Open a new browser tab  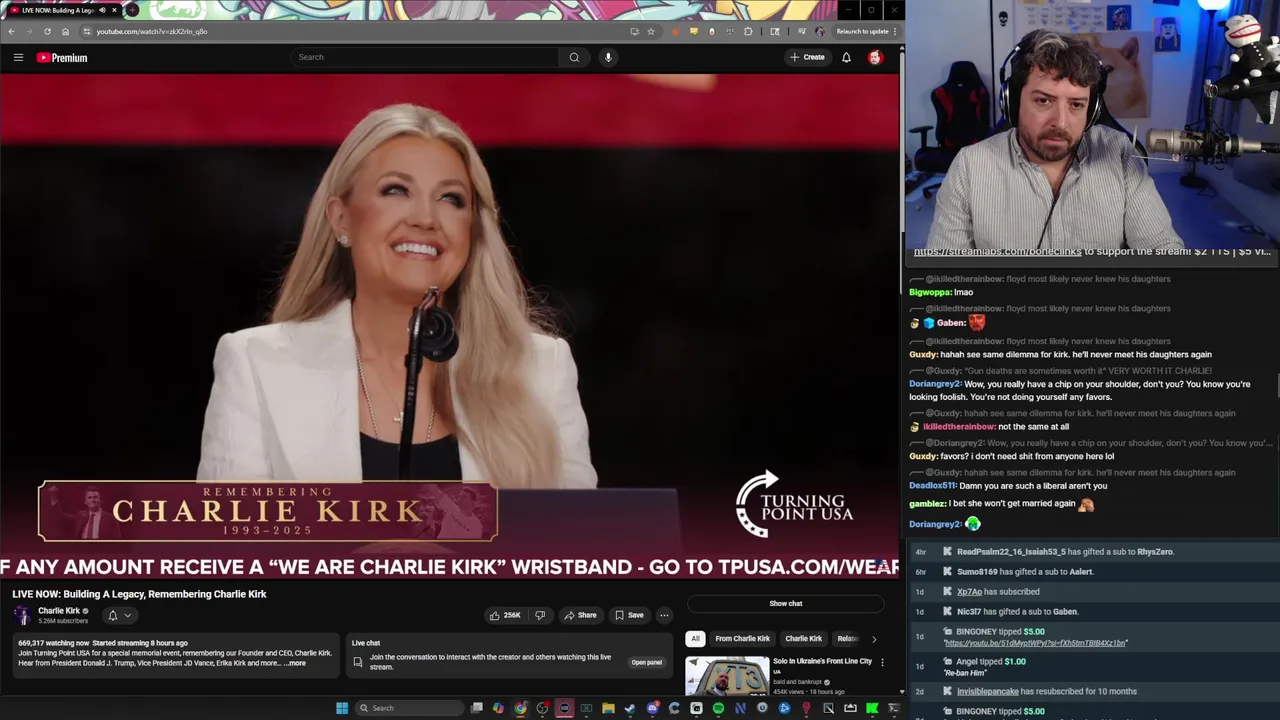pos(131,10)
